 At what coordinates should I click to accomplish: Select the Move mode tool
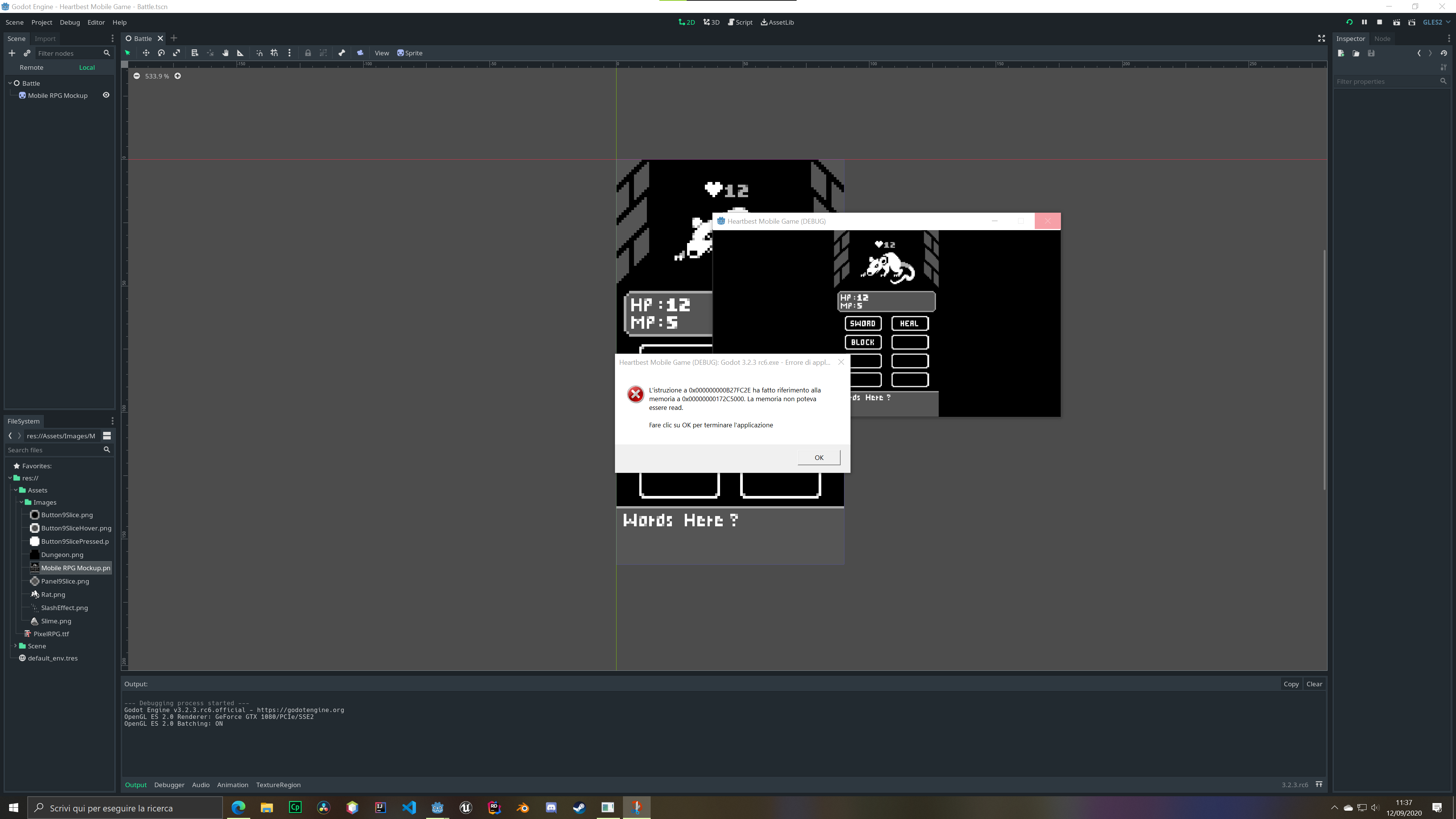146,53
